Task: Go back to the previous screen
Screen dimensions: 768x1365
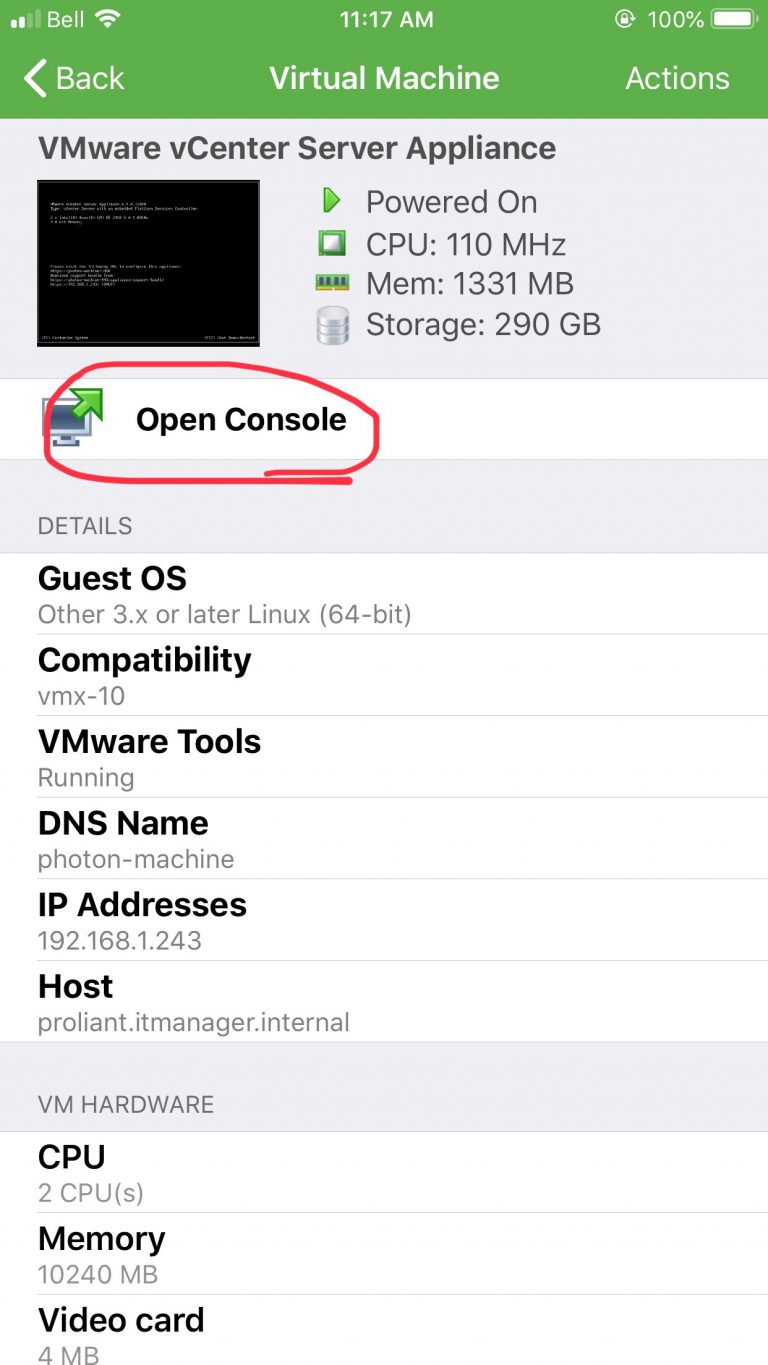Action: (x=72, y=78)
